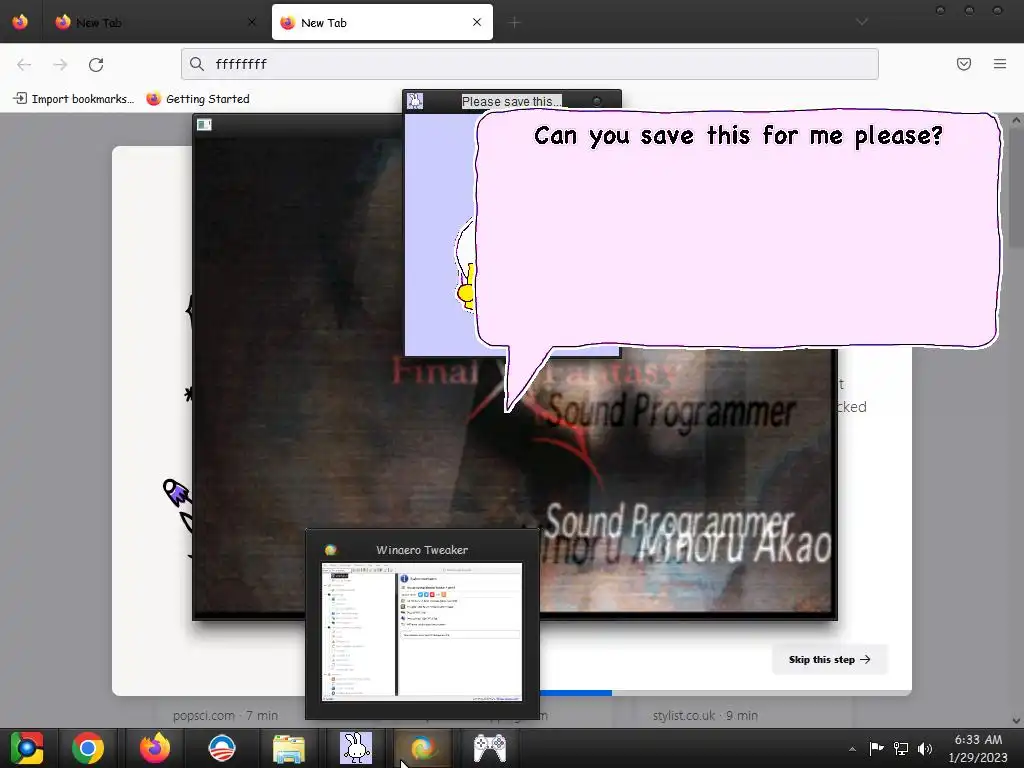Click the blue onboarding progress bar
This screenshot has width=1024, height=768.
click(575, 692)
